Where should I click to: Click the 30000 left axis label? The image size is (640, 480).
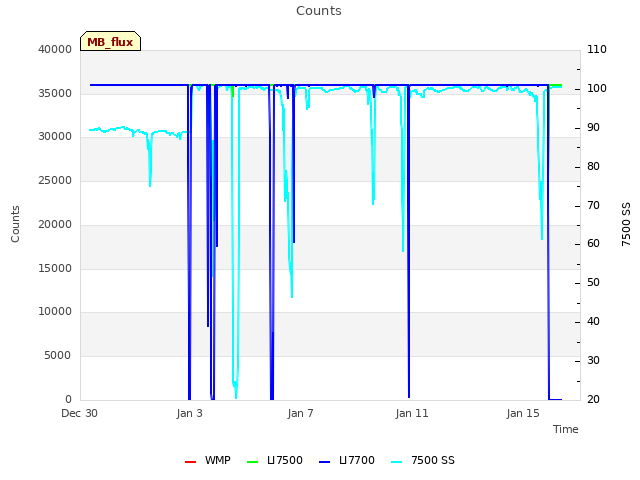coord(55,136)
